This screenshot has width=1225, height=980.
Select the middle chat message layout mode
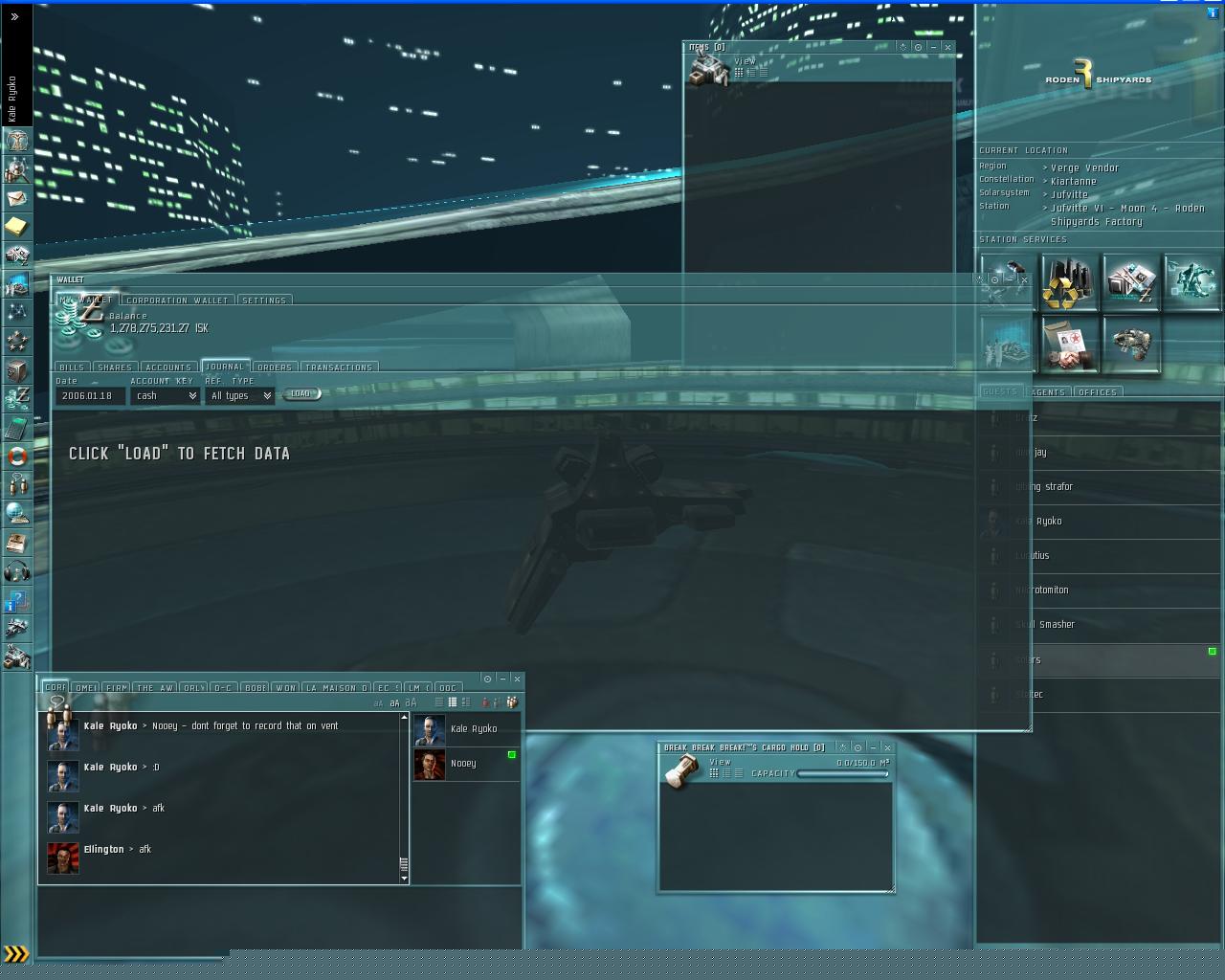(x=453, y=702)
